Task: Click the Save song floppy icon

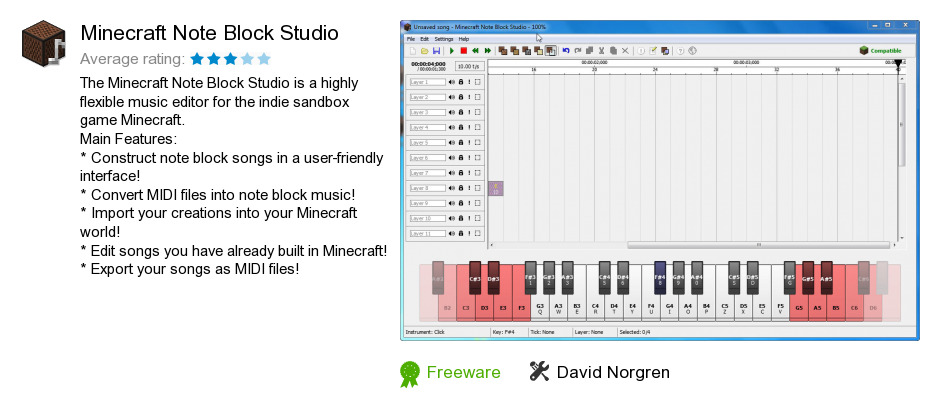Action: 436,51
